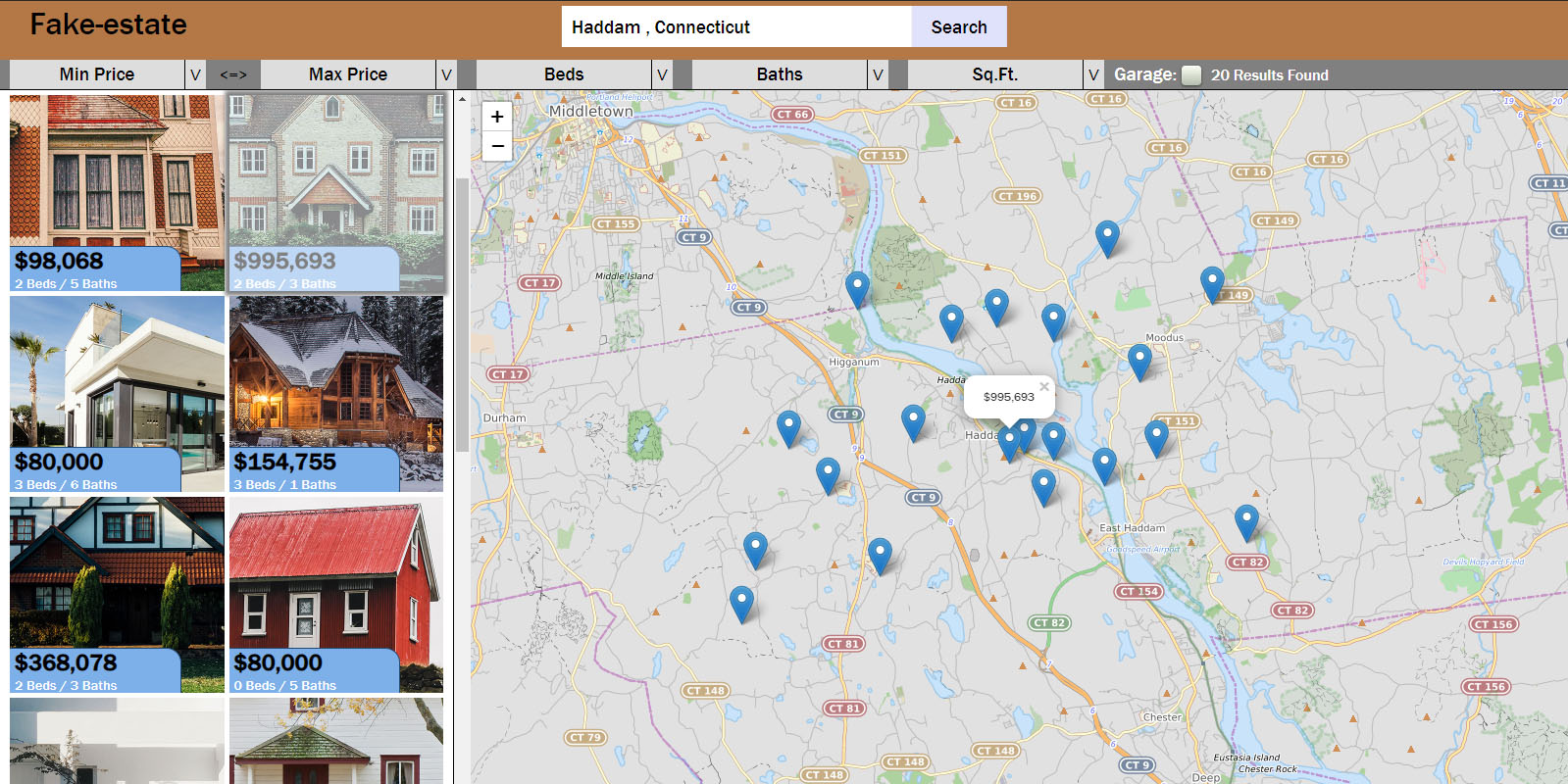Screen dimensions: 1568x784
Task: Expand the Beds filter dropdown
Action: pyautogui.click(x=662, y=74)
